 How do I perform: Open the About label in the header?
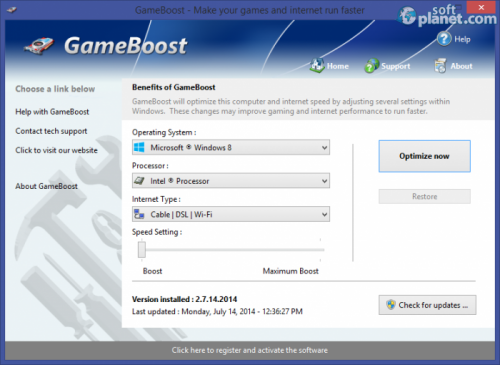461,66
